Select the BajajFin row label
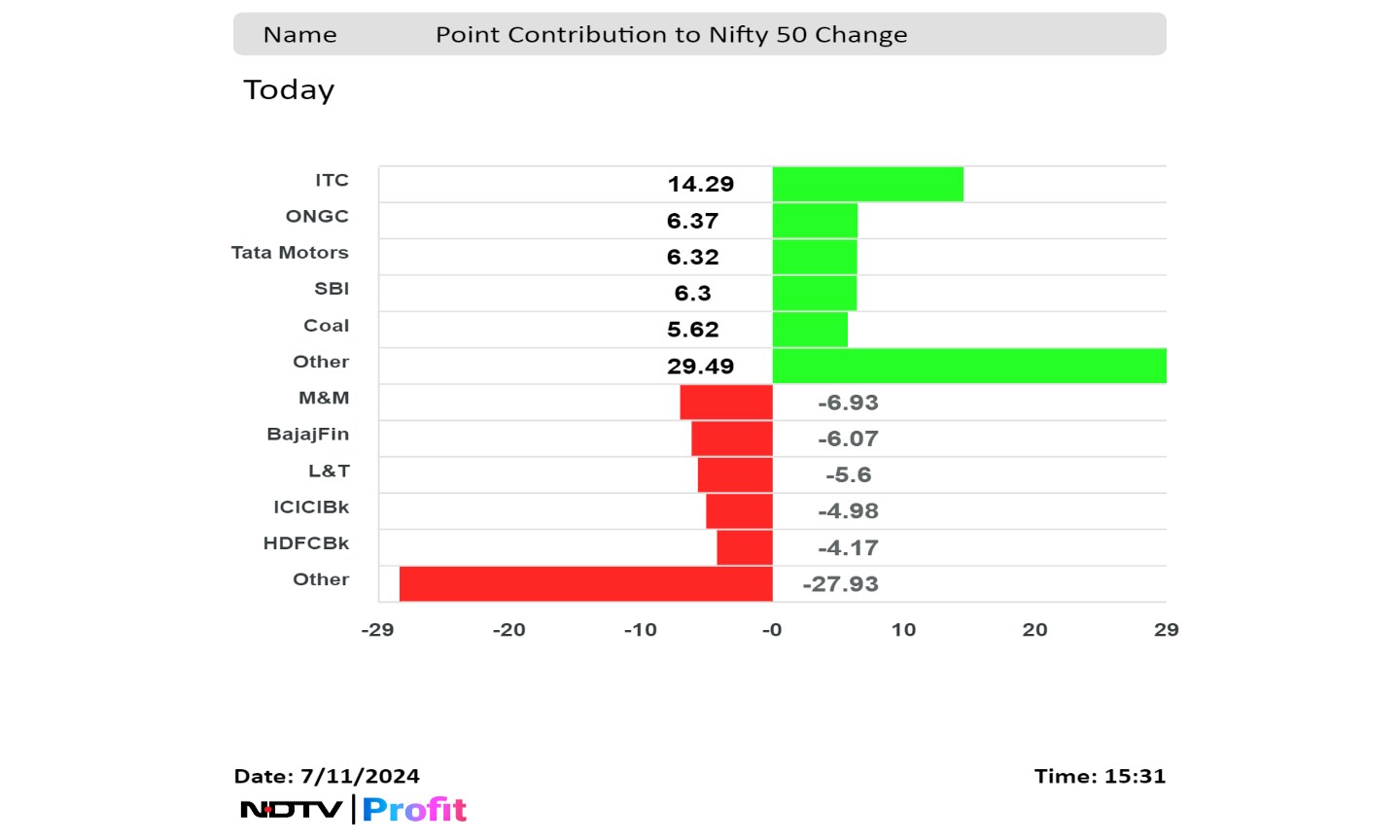Image resolution: width=1400 pixels, height=840 pixels. (x=307, y=435)
